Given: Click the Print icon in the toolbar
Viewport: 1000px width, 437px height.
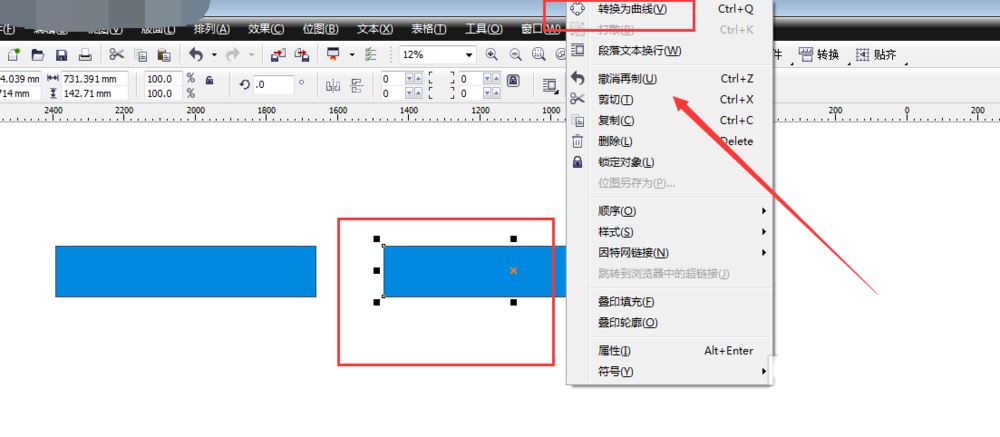Looking at the screenshot, I should [x=85, y=54].
